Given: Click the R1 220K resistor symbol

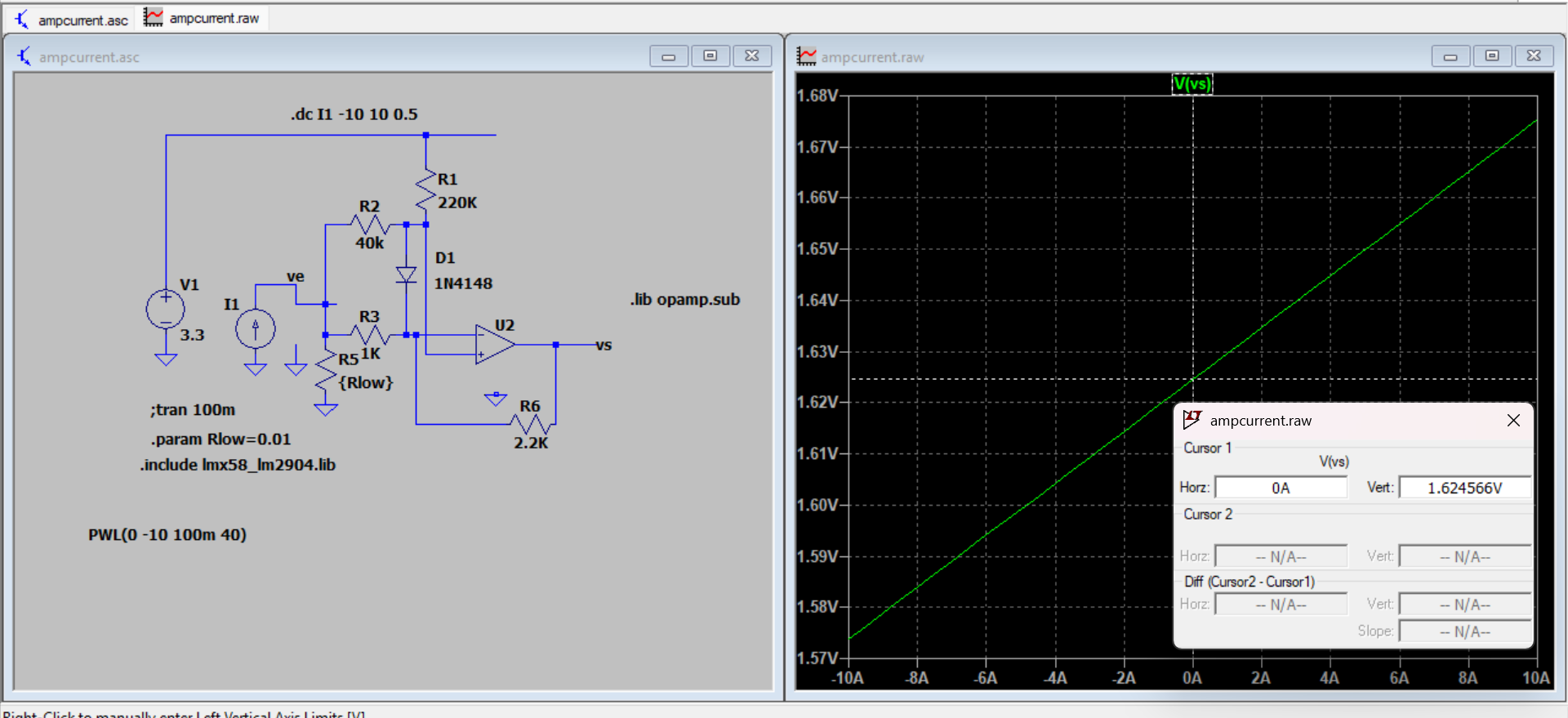Looking at the screenshot, I should pos(425,190).
